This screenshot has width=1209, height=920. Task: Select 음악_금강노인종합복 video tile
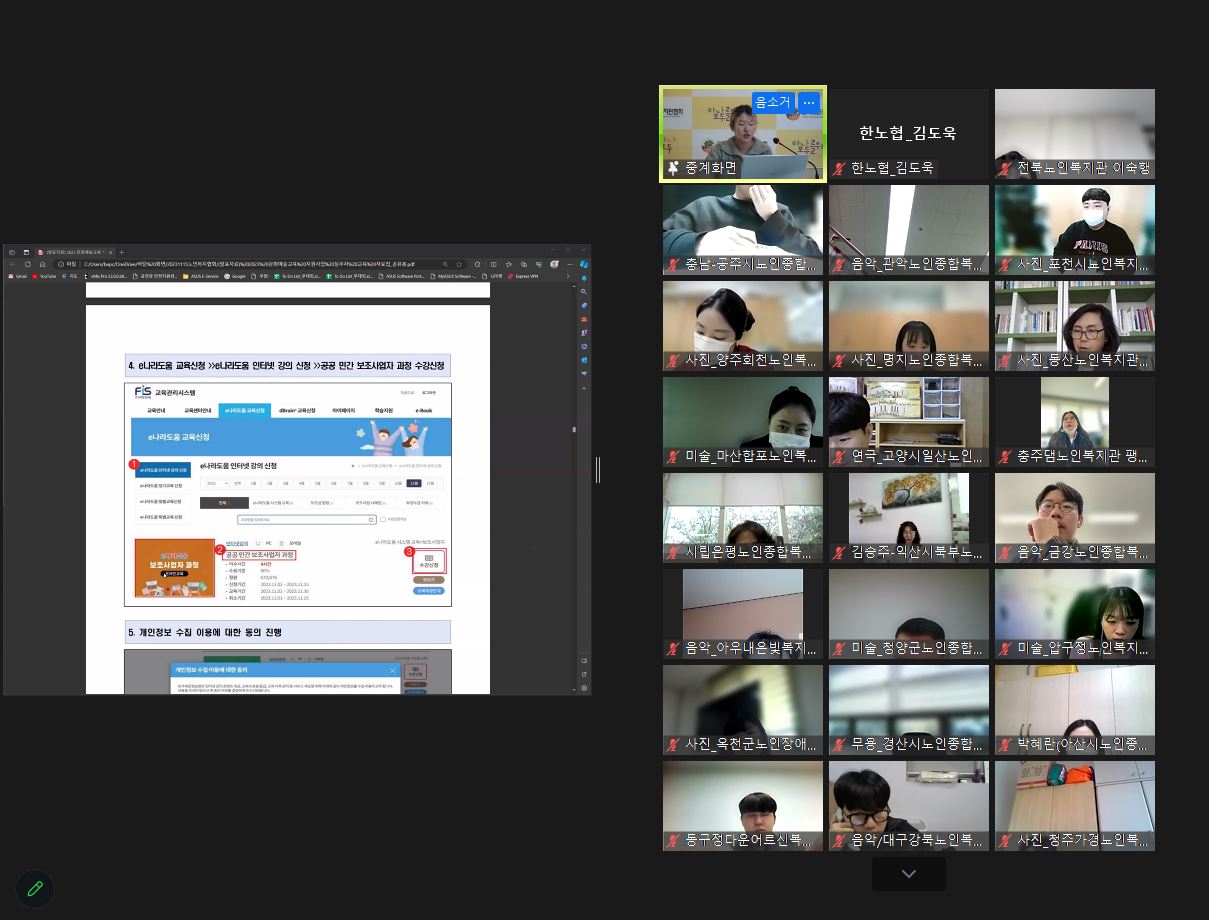point(1075,518)
